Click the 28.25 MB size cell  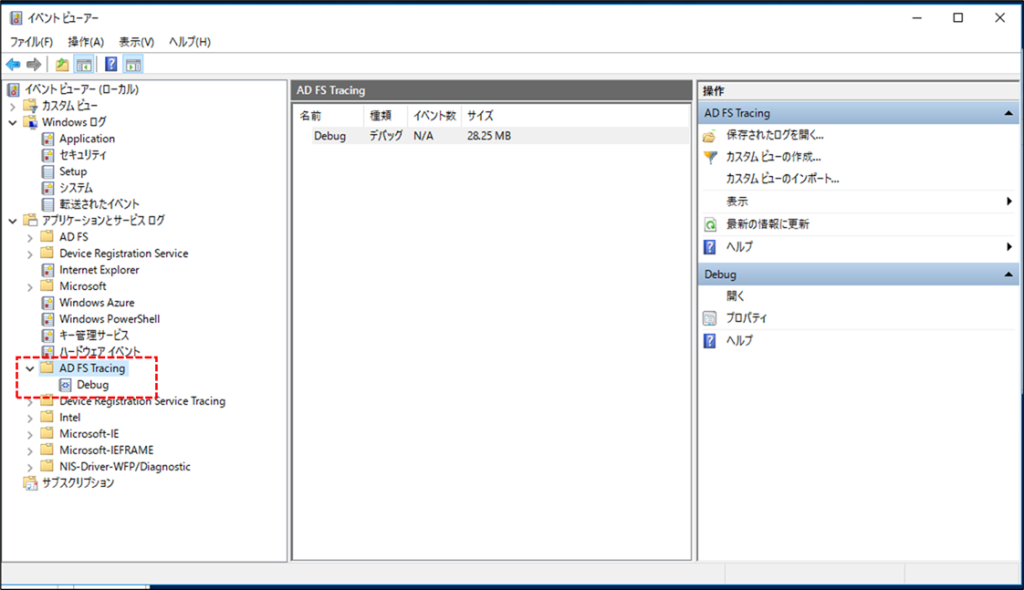[489, 136]
